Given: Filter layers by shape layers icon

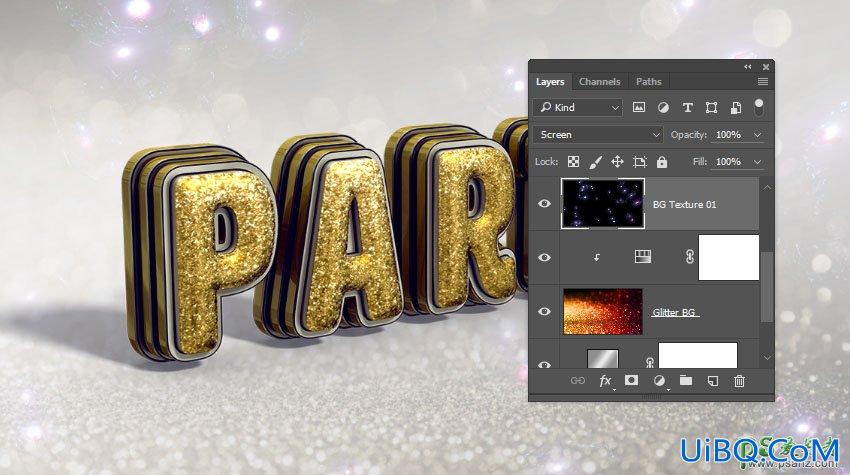Looking at the screenshot, I should (711, 107).
